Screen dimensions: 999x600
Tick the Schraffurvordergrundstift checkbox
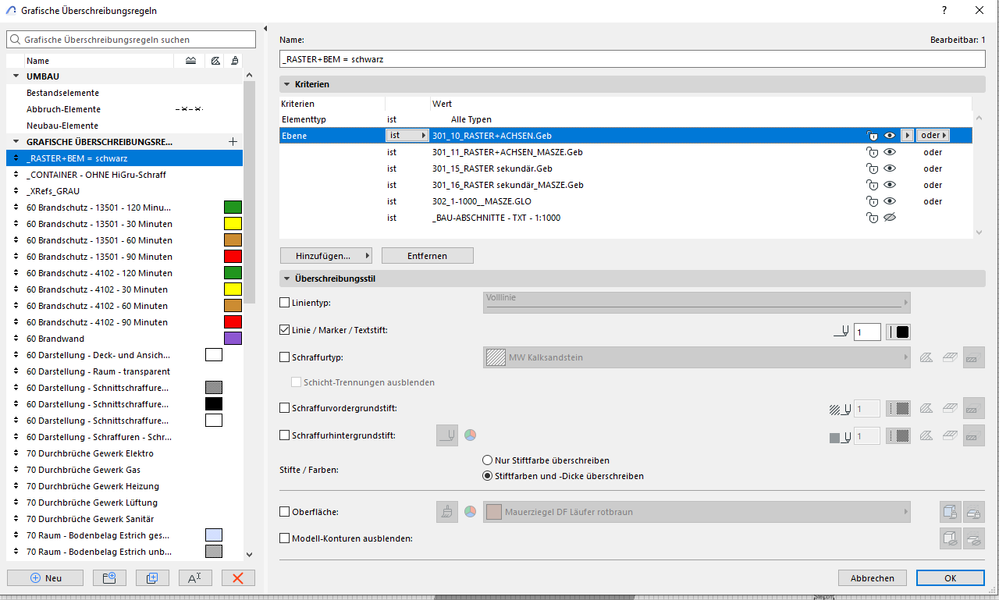[x=285, y=408]
